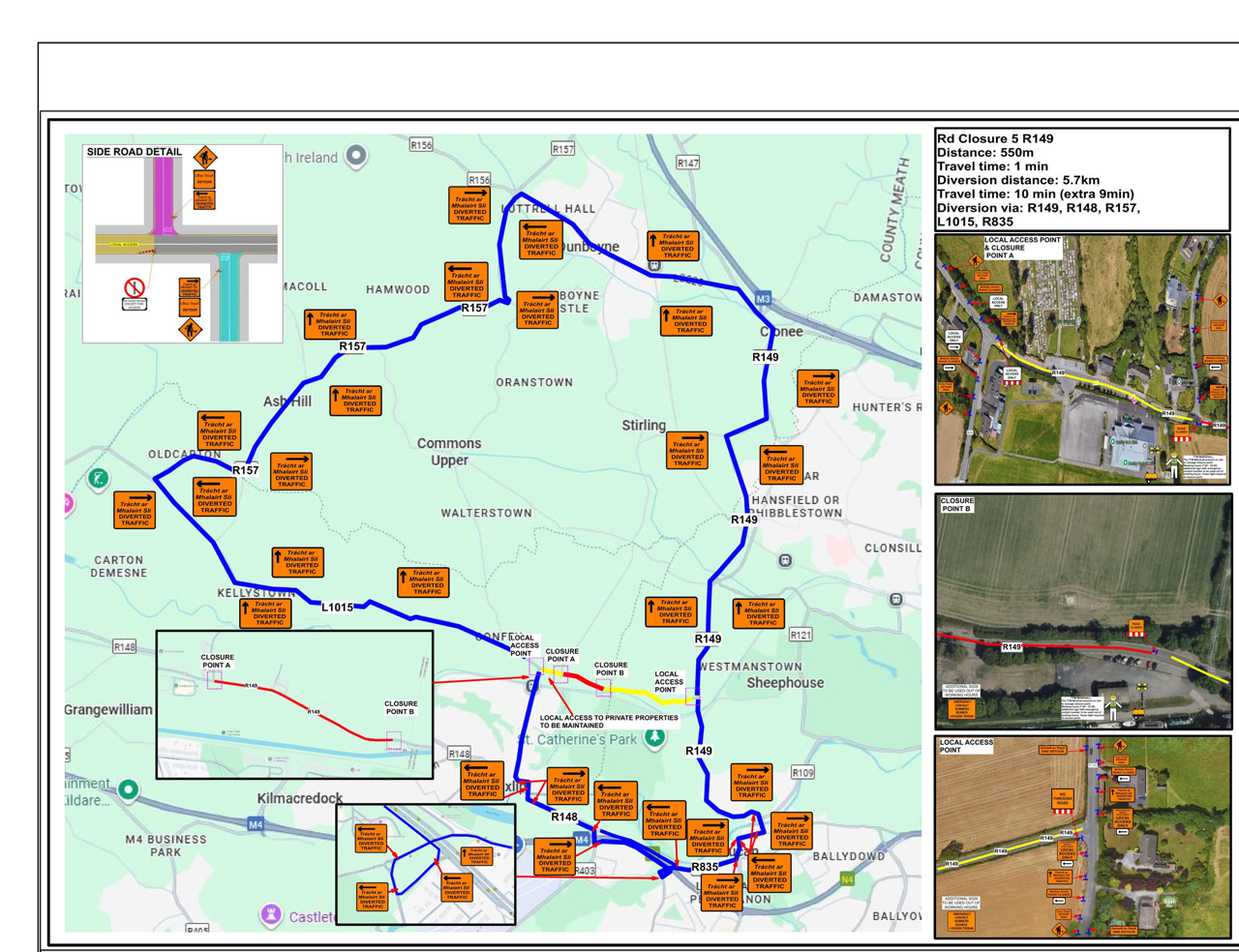Click the M4 motorway shield near Kilmacredock
Screen dimensions: 1239x952
256,824
